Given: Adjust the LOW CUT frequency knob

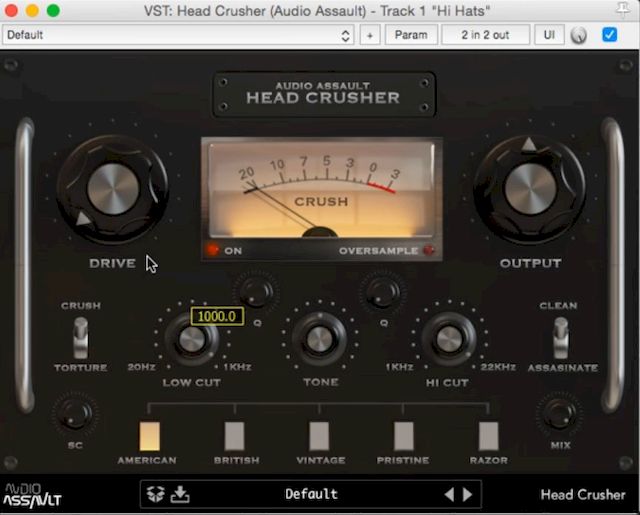Looking at the screenshot, I should pos(192,339).
